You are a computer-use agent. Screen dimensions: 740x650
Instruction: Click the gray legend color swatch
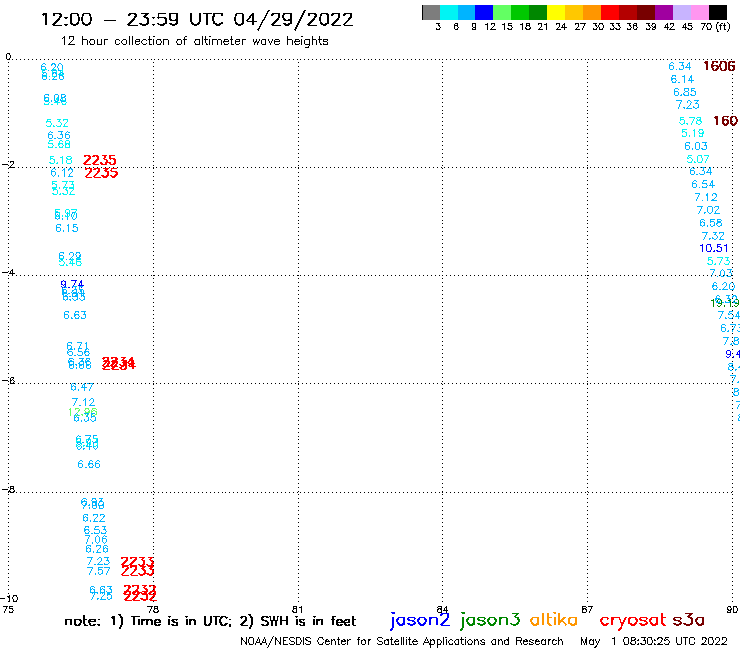pyautogui.click(x=431, y=12)
